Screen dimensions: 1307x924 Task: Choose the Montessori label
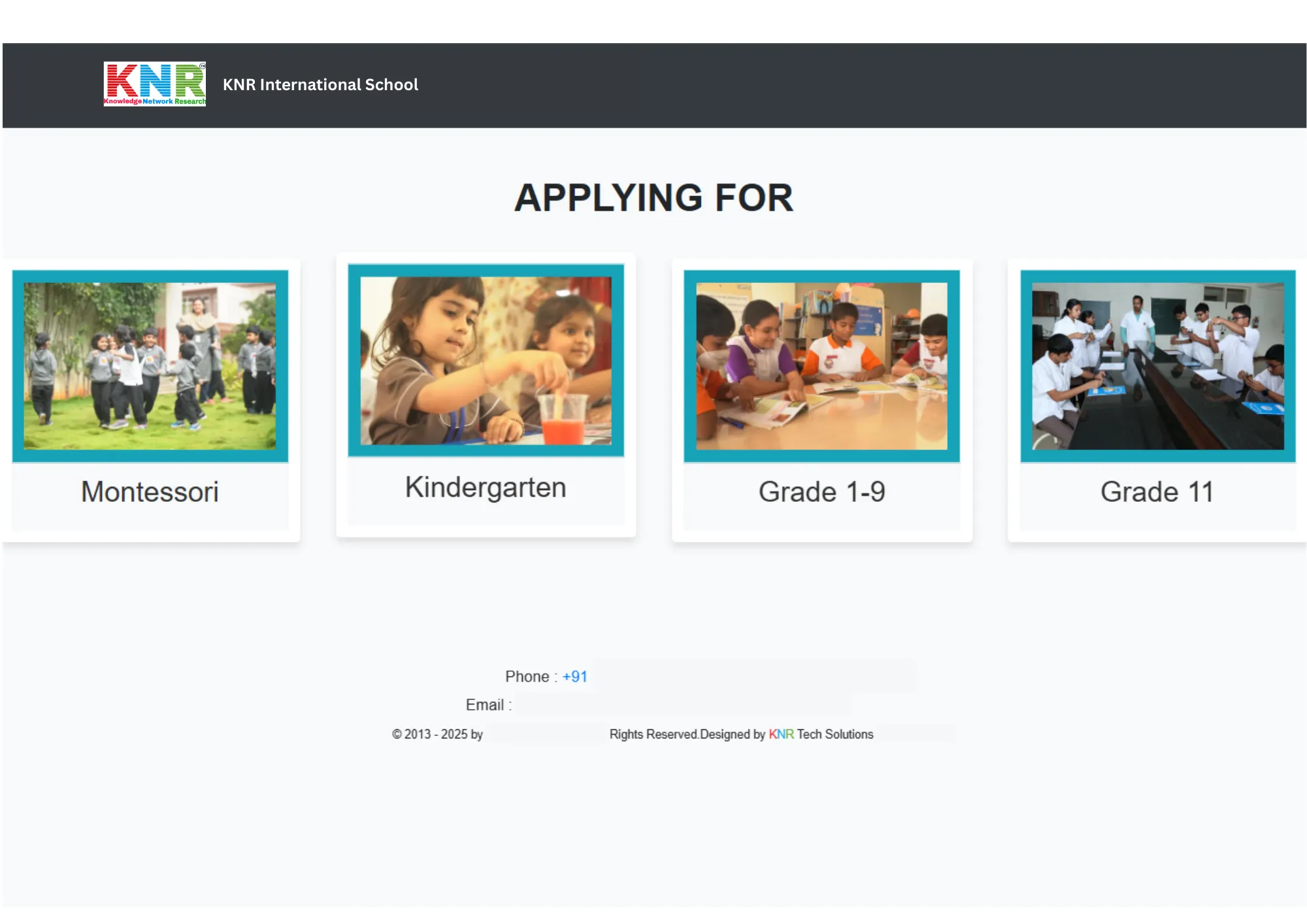click(150, 491)
